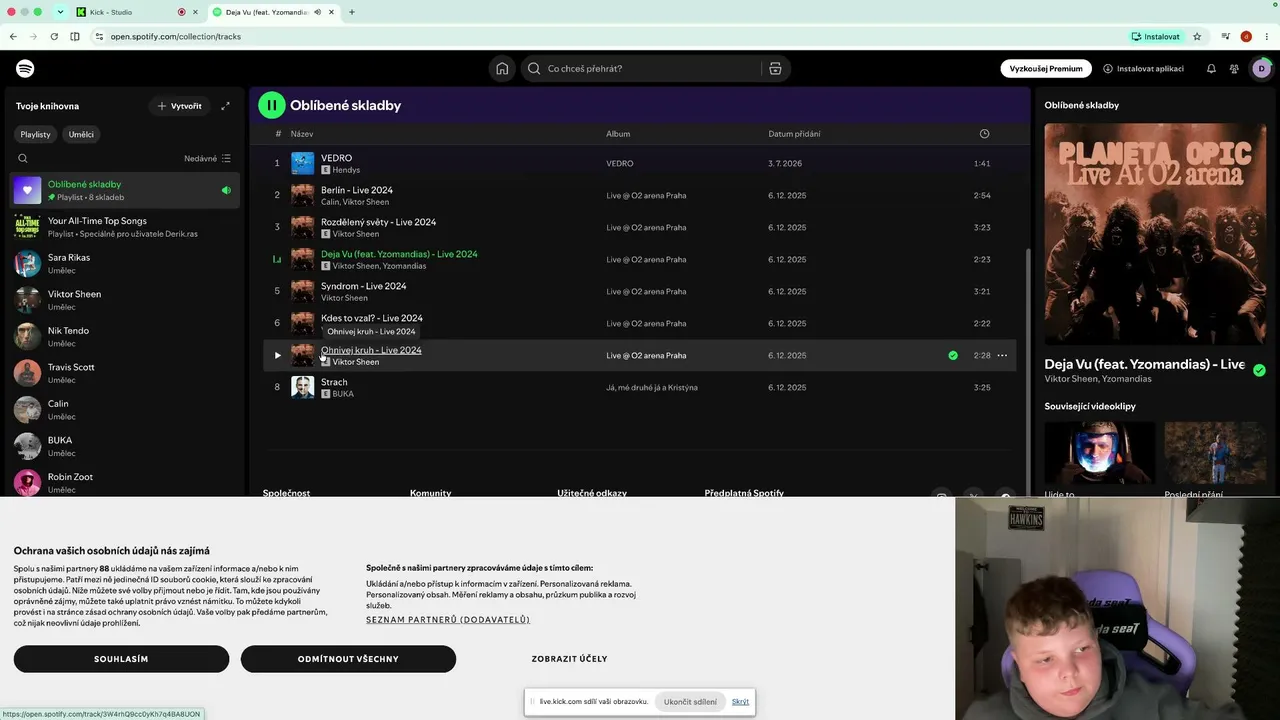Open album Já, mé druhé já a Kristýna
This screenshot has width=1280, height=720.
point(652,387)
